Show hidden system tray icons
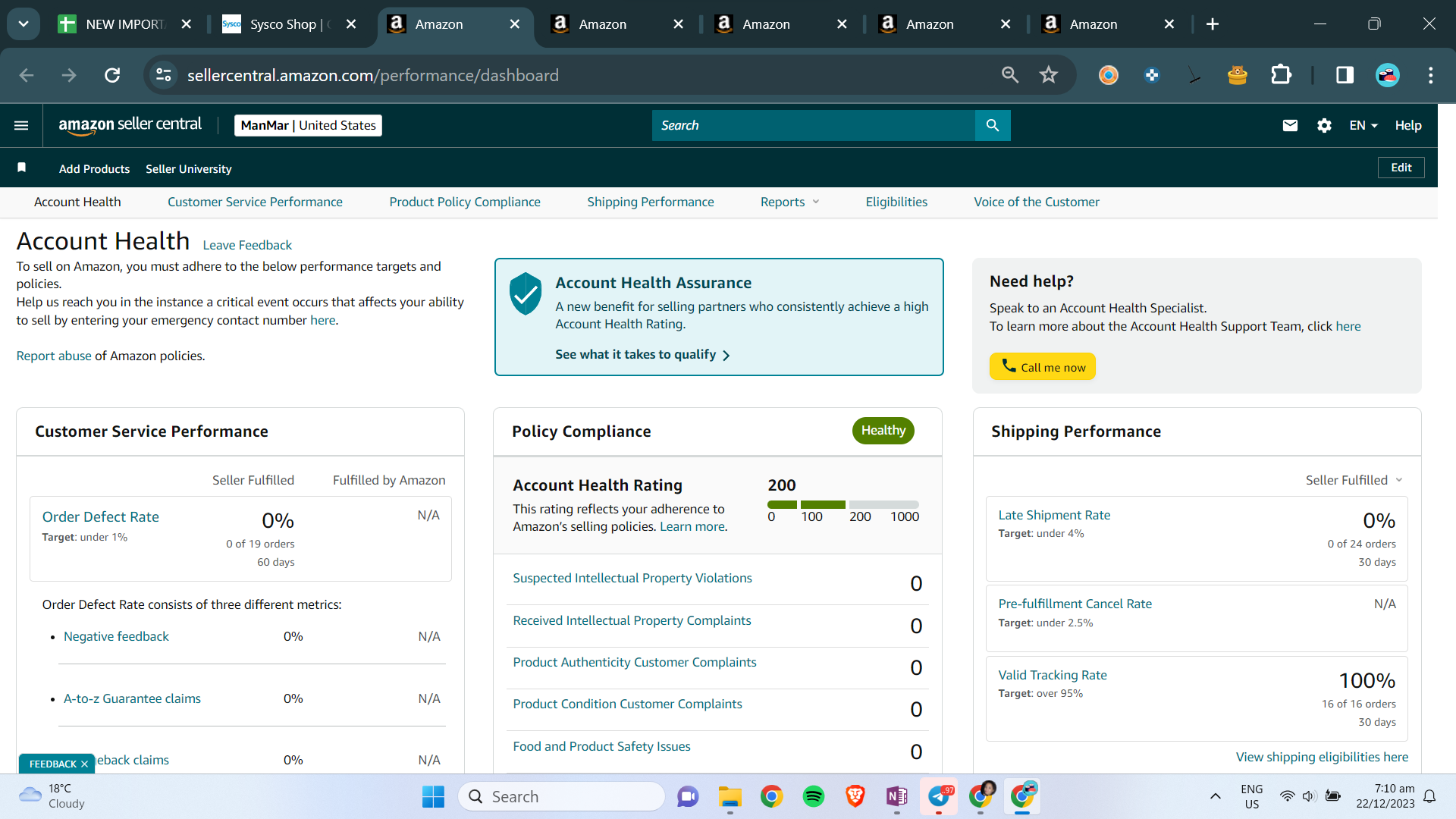Image resolution: width=1456 pixels, height=819 pixels. [1216, 796]
